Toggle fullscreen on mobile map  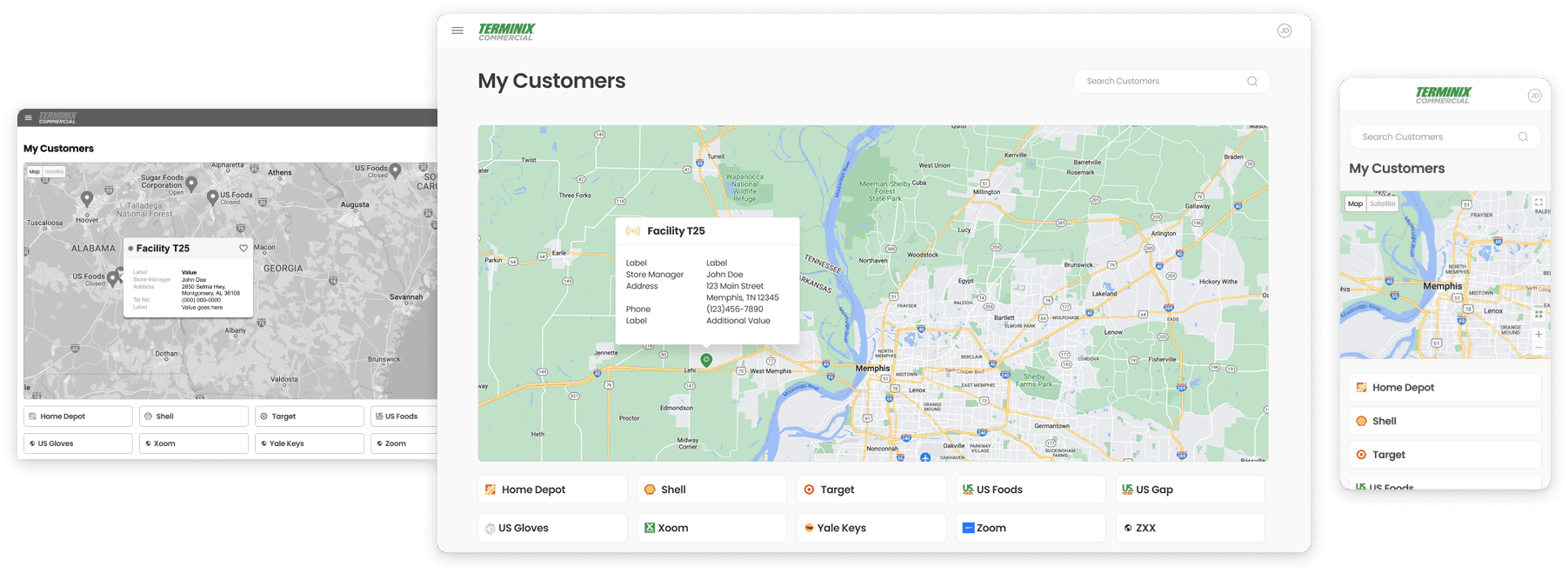click(x=1538, y=202)
